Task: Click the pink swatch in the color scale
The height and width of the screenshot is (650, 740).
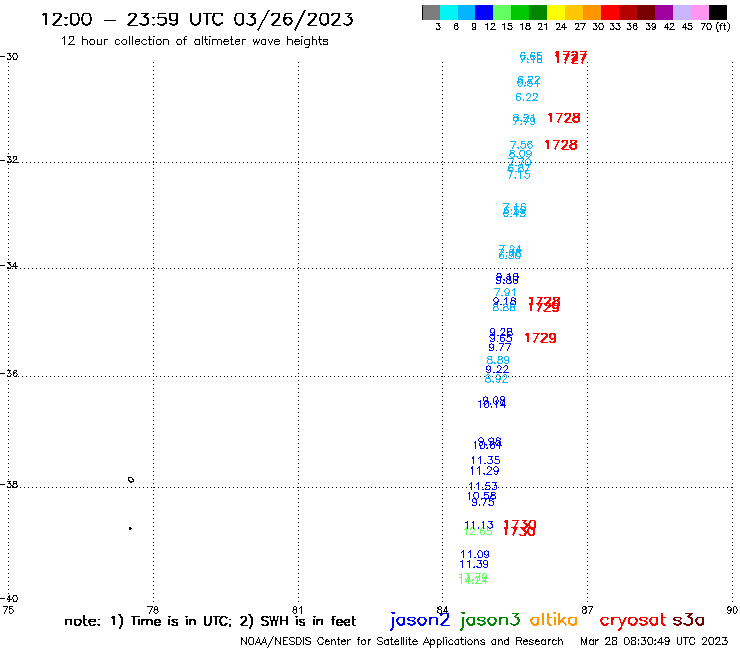Action: click(x=699, y=12)
